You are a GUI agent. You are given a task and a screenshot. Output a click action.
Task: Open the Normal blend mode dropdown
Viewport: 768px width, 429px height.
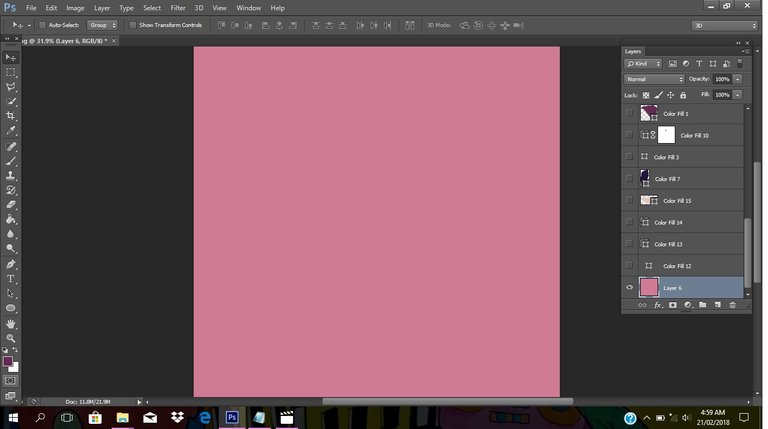coord(654,79)
